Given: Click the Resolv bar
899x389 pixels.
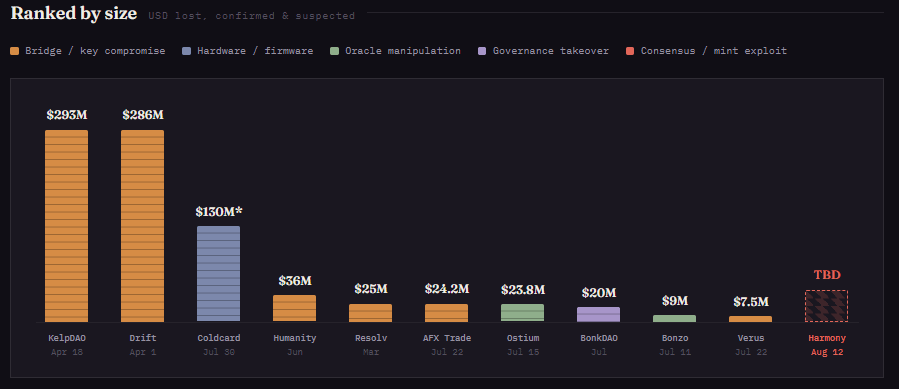Looking at the screenshot, I should pyautogui.click(x=370, y=313).
